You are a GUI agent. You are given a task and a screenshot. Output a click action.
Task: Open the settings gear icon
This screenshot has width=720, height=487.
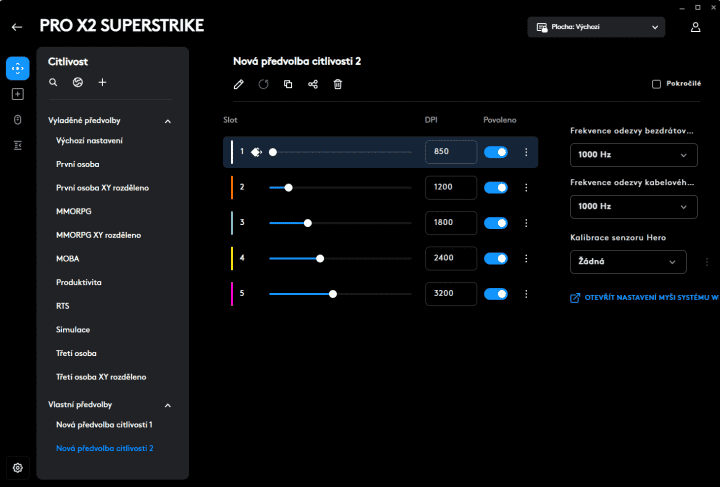coord(17,468)
